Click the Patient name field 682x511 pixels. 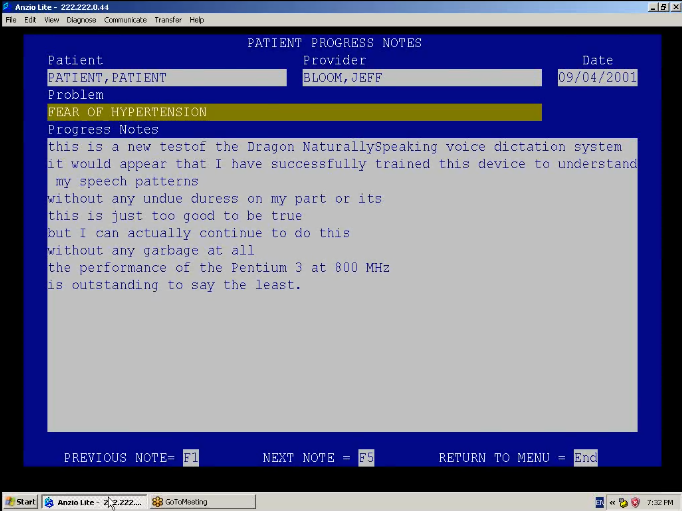pos(167,77)
